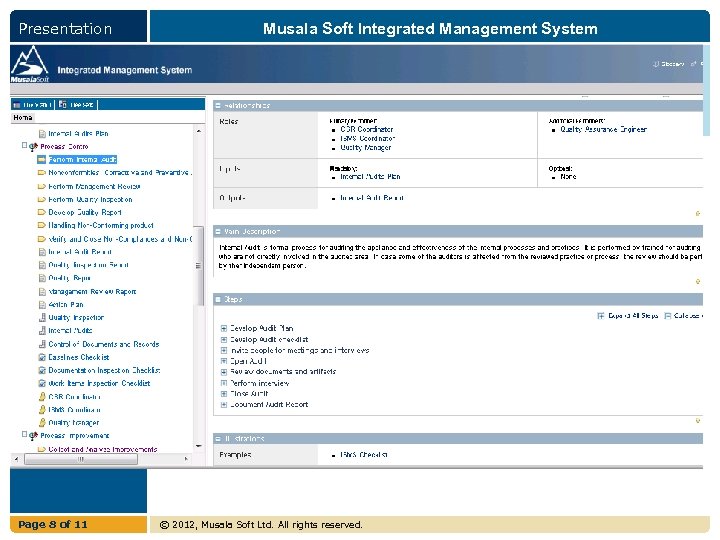Open Quality Manager role link in Relationships
This screenshot has width=720, height=540.
(366, 147)
